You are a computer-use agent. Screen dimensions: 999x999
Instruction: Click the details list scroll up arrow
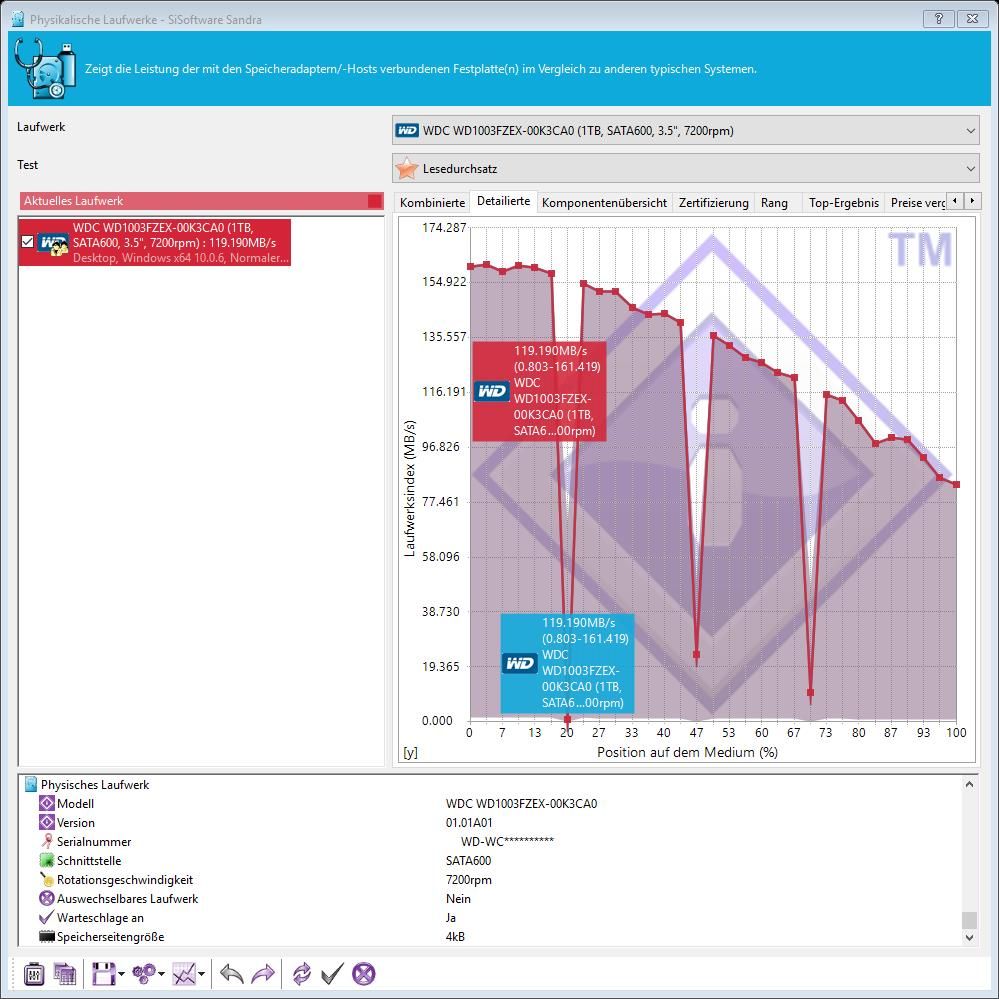(x=969, y=784)
